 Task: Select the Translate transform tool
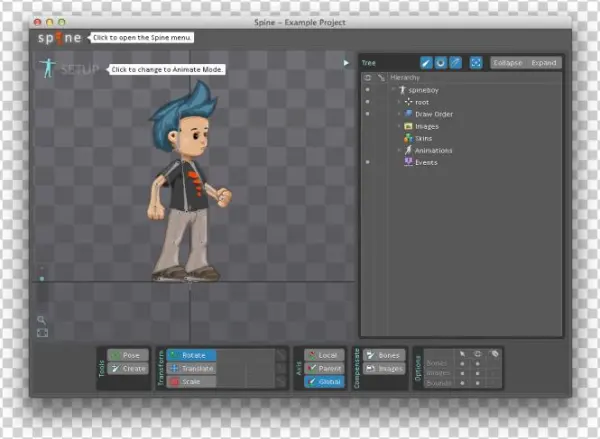tap(191, 368)
